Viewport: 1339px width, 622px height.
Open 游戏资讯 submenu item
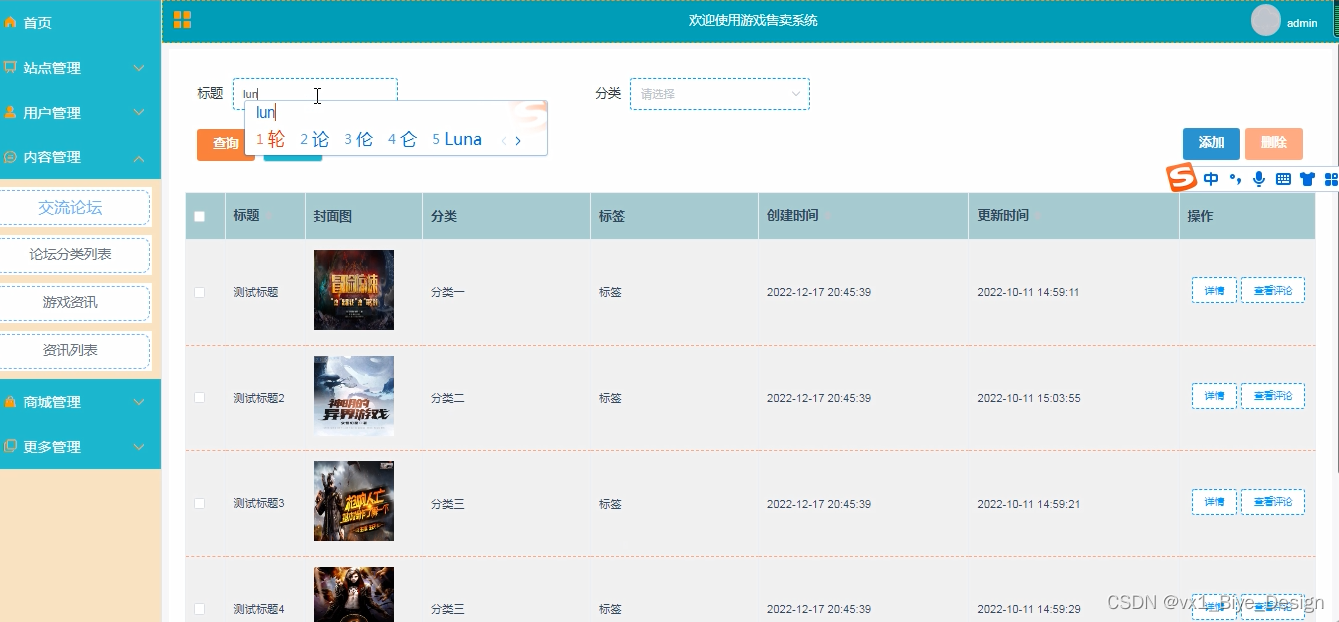71,303
